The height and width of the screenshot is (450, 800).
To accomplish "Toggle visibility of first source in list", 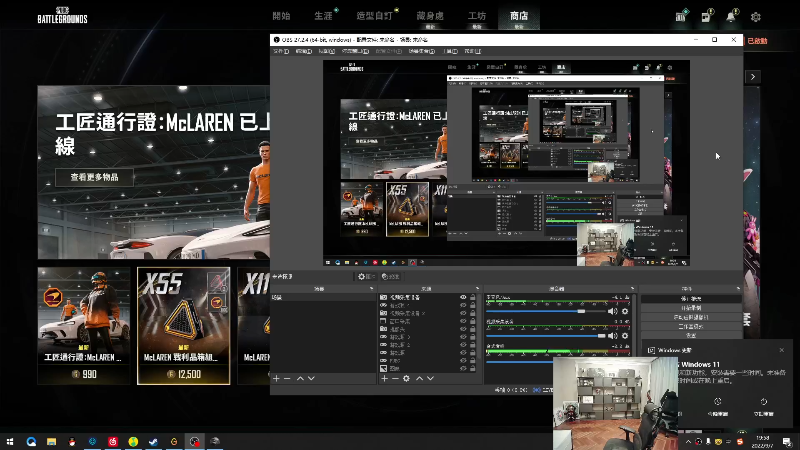I will point(463,297).
